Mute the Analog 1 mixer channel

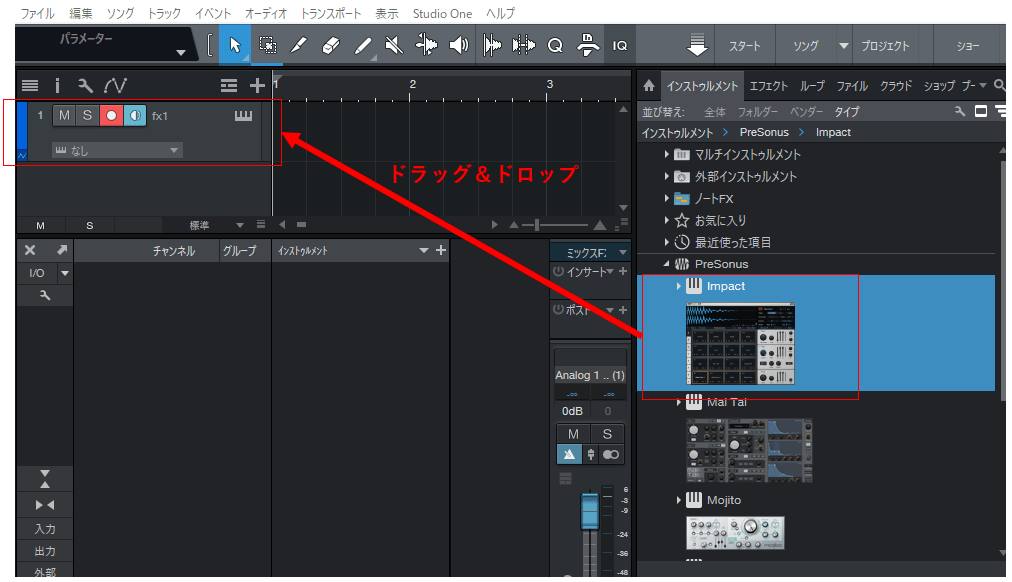[573, 434]
